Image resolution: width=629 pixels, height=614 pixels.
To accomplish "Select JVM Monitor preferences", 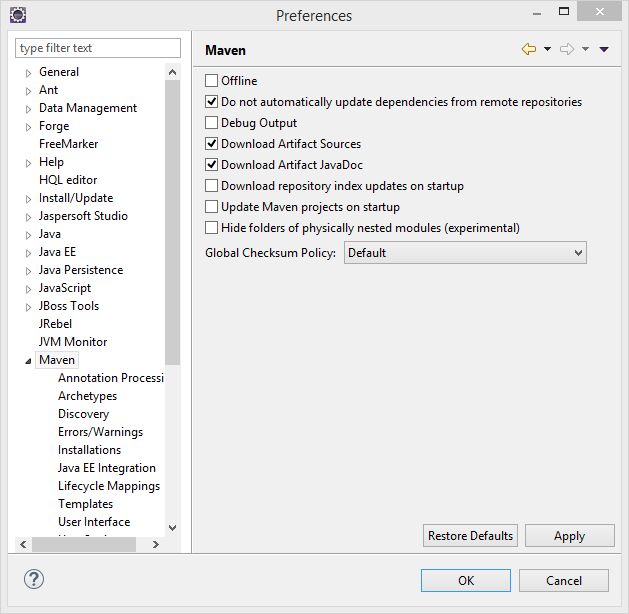I will pos(73,342).
